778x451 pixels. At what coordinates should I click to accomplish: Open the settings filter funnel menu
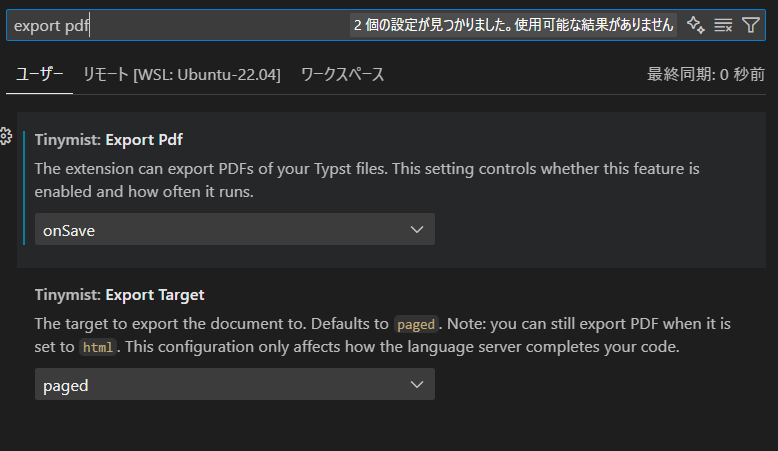[x=751, y=25]
